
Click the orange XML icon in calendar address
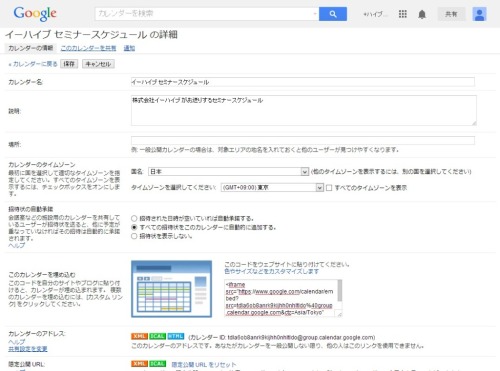click(x=139, y=336)
